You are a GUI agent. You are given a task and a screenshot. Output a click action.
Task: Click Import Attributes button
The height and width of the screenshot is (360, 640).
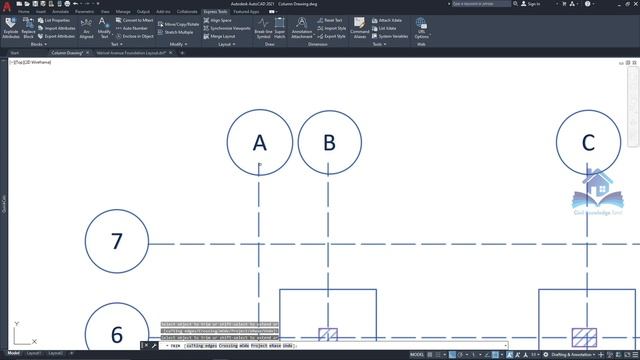pos(56,28)
